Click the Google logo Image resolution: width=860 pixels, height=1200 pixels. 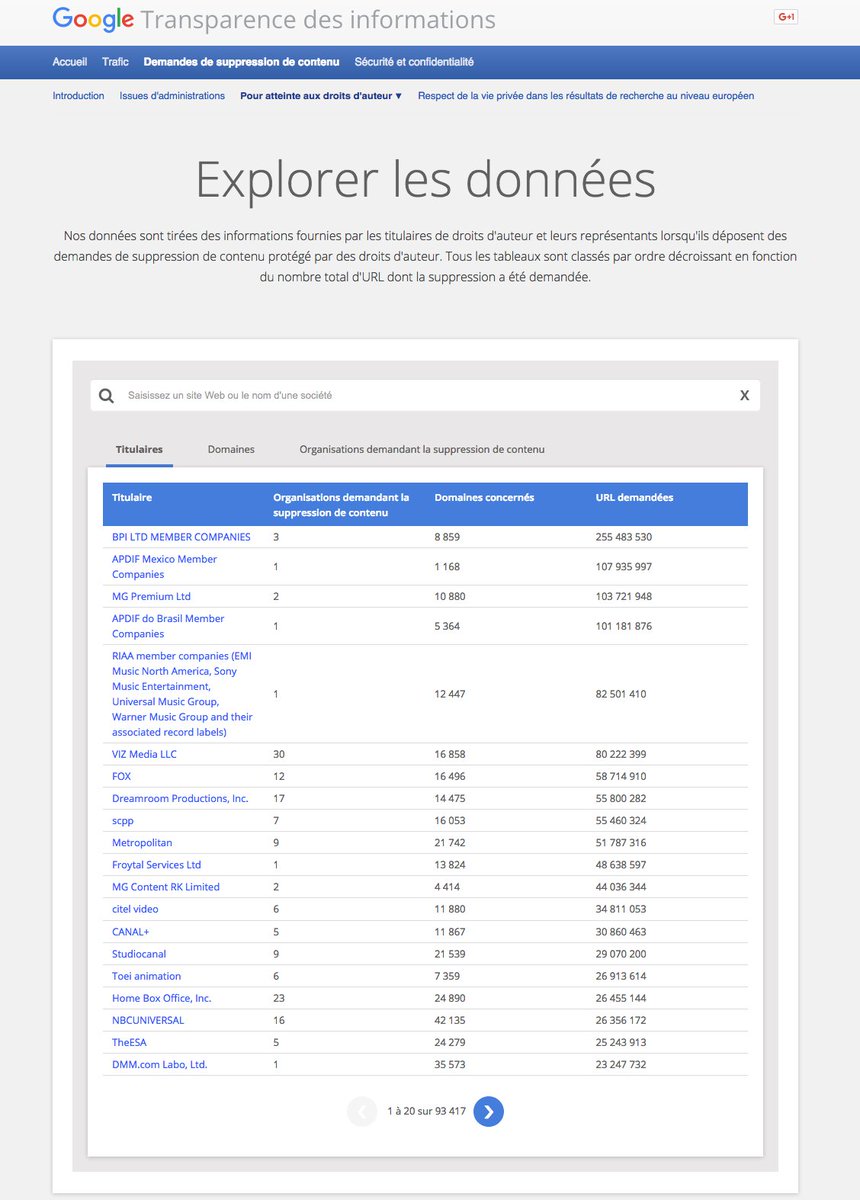[93, 19]
